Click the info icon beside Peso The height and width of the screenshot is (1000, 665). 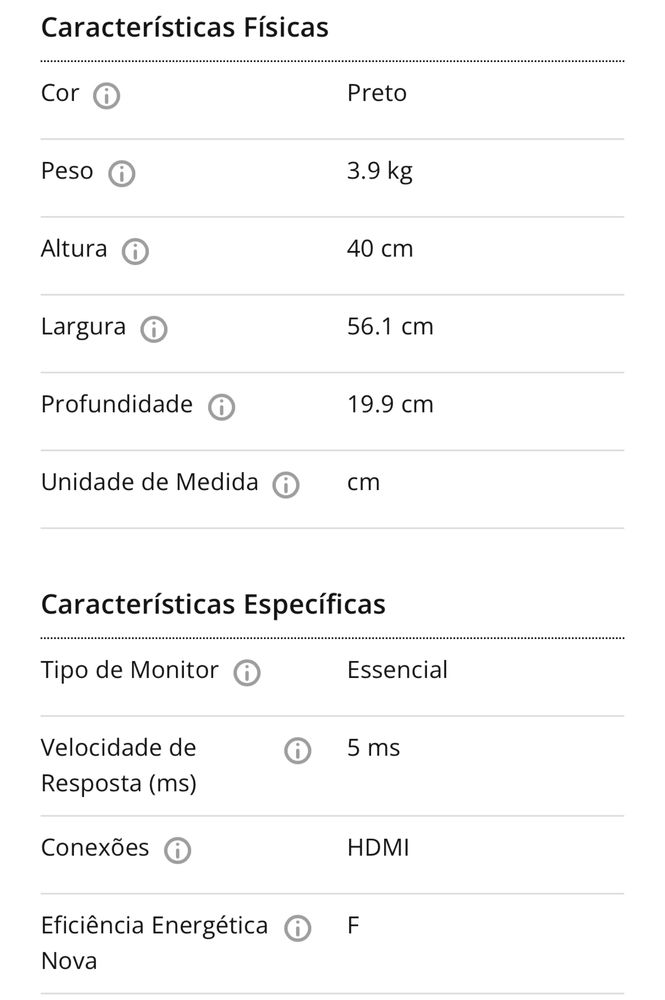(121, 173)
